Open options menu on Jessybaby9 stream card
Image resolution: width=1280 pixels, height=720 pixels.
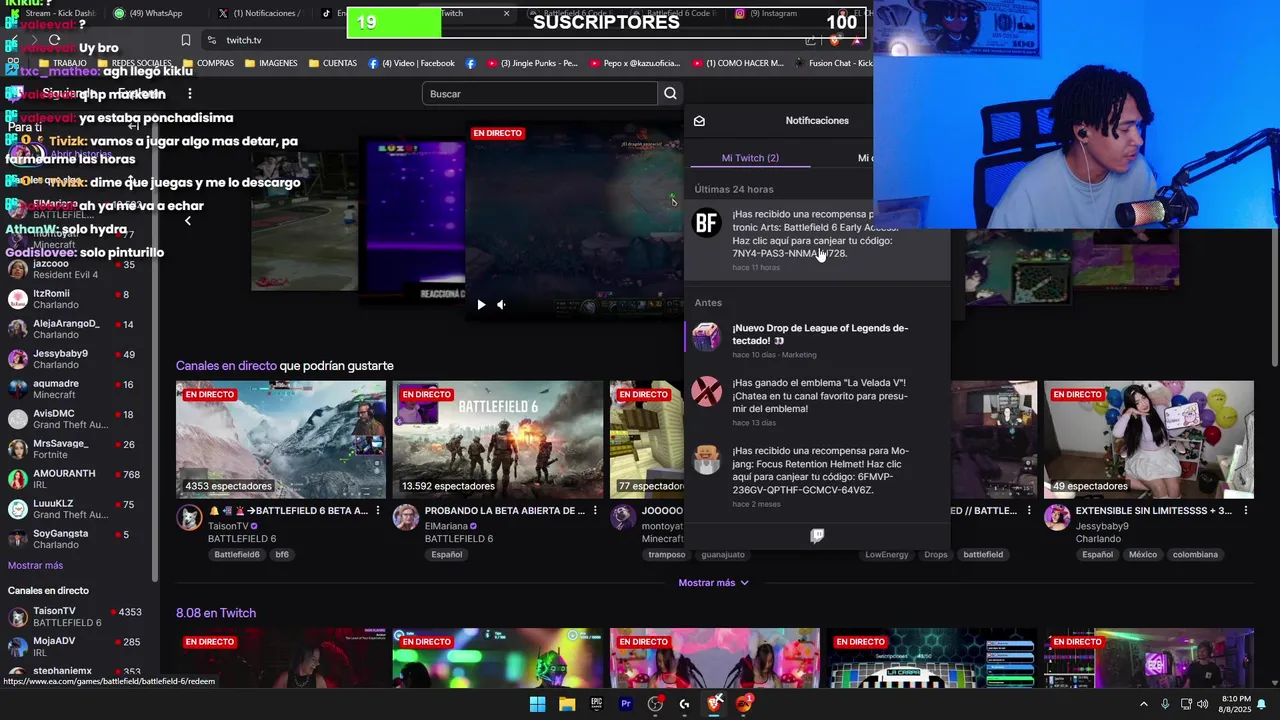[1246, 511]
